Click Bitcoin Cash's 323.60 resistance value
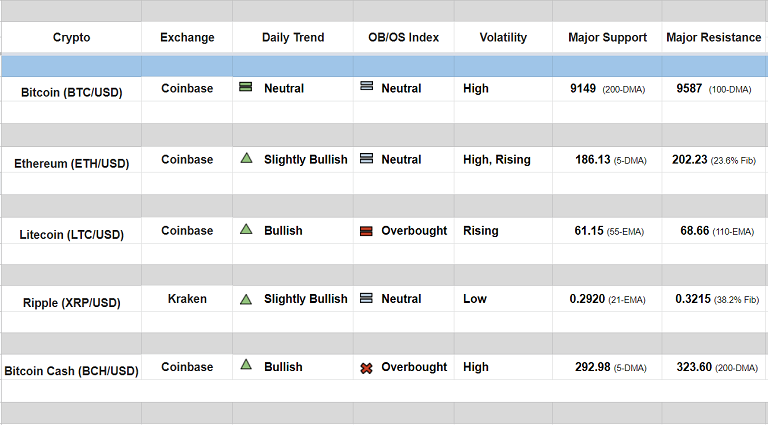The height and width of the screenshot is (425, 768). 693,367
